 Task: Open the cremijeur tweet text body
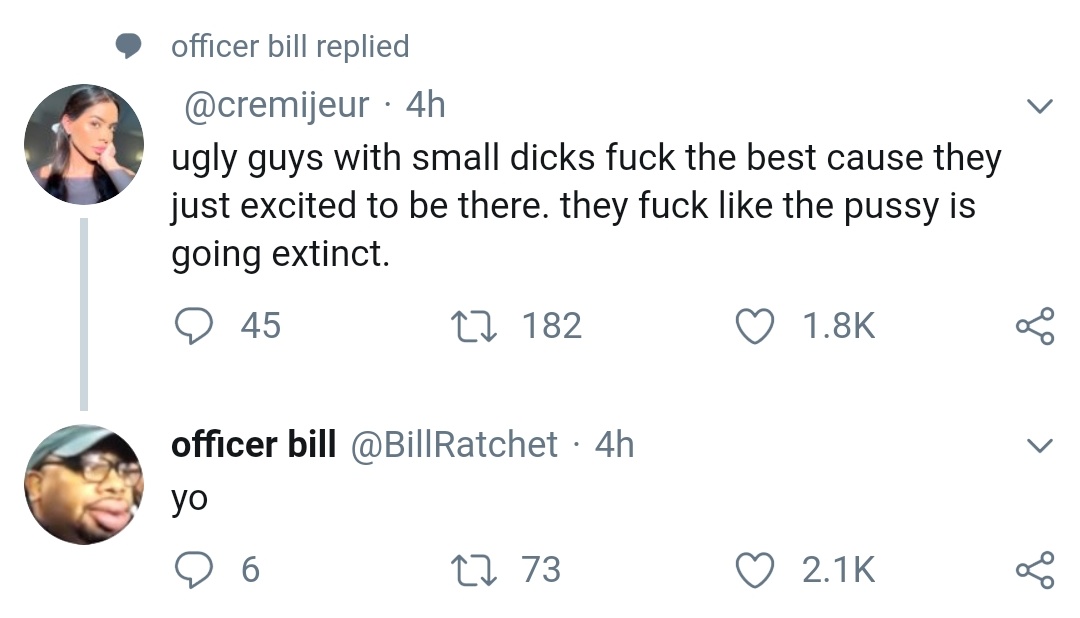pyautogui.click(x=585, y=206)
